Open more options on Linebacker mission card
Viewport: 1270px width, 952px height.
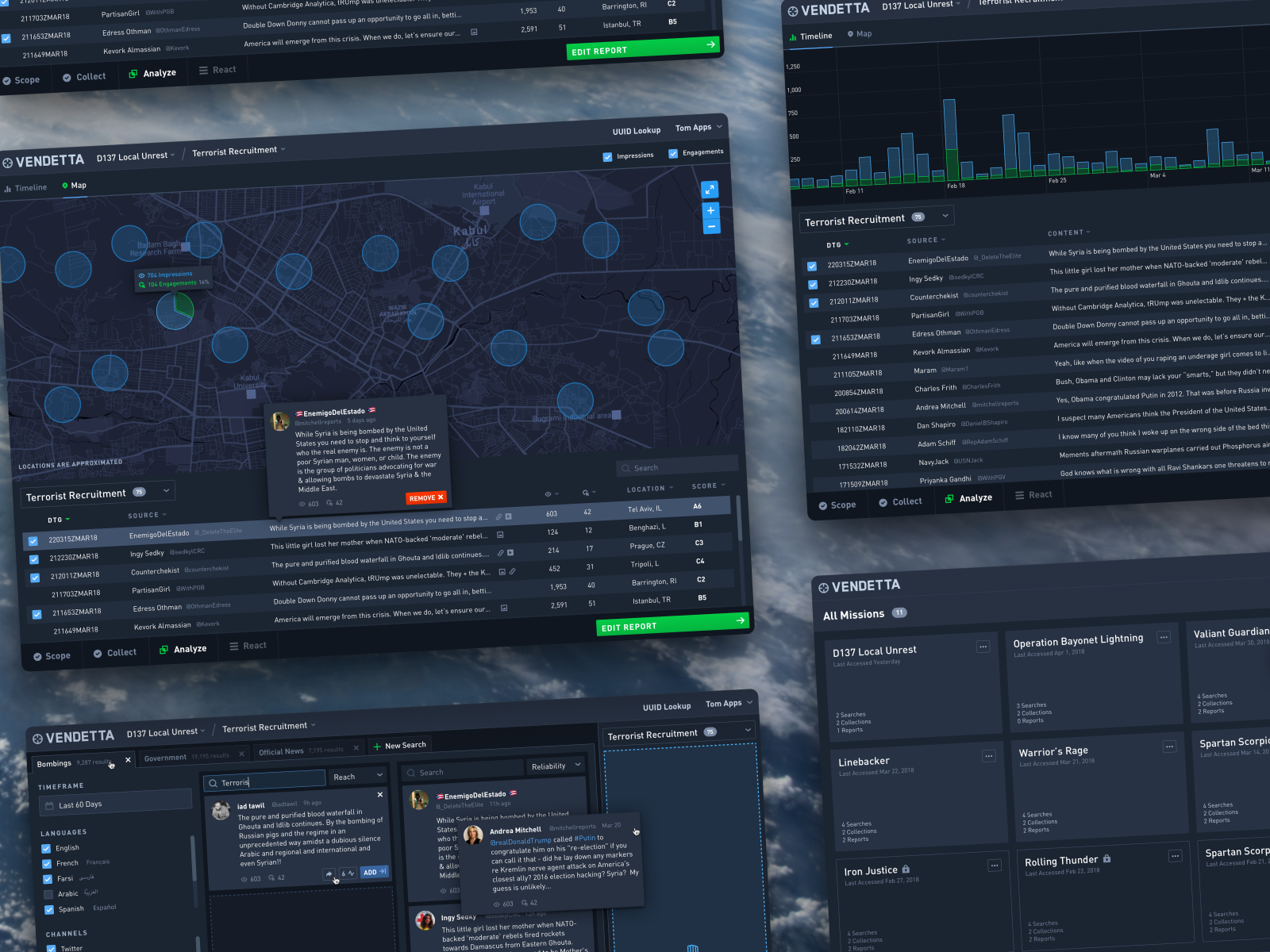[x=989, y=756]
